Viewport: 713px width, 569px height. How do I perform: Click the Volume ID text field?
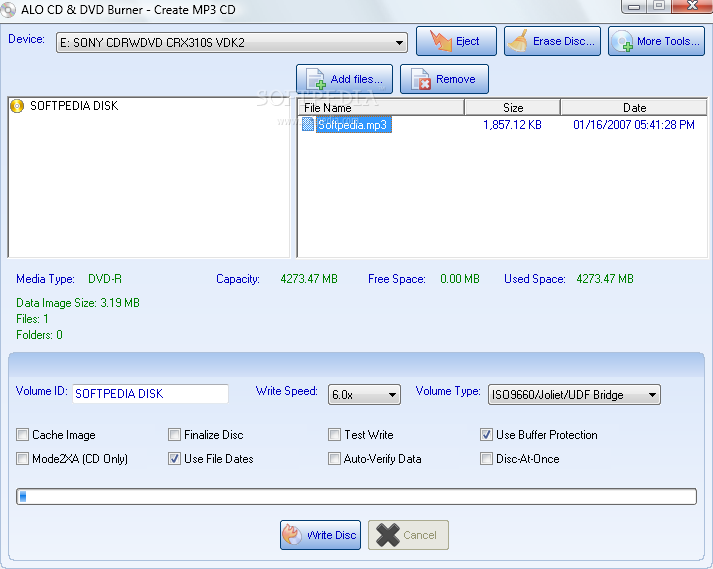[x=151, y=393]
